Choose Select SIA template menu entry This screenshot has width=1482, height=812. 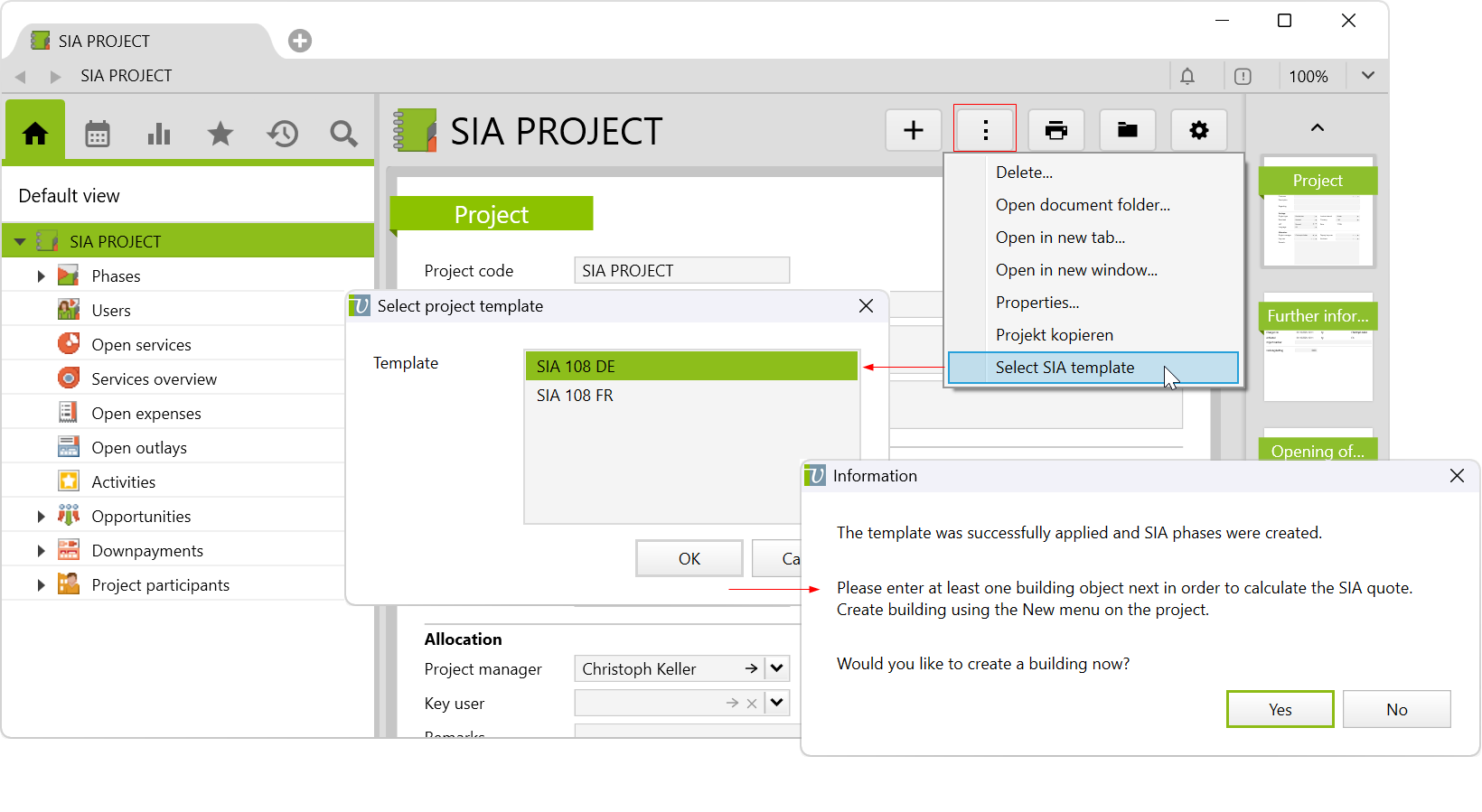pyautogui.click(x=1065, y=368)
